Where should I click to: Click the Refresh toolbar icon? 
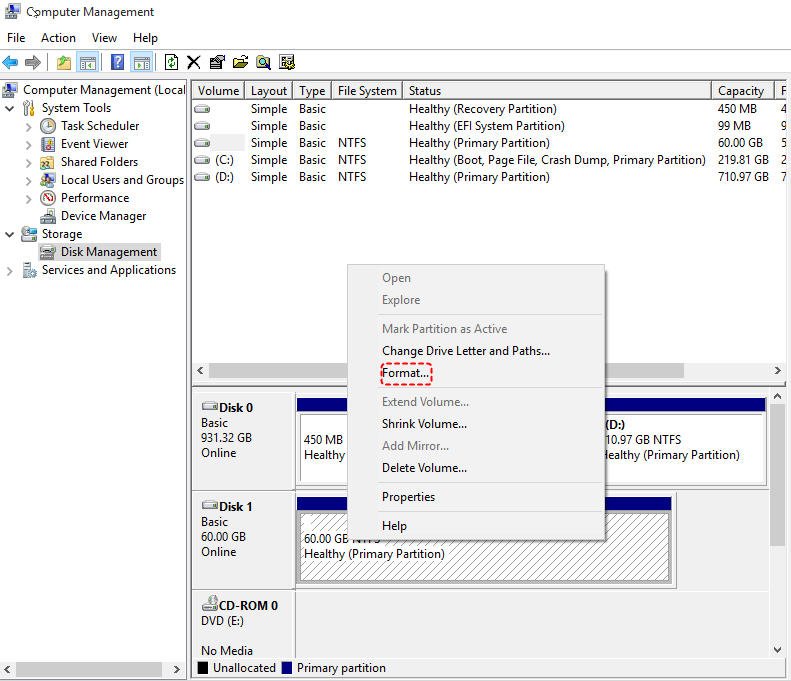(172, 62)
